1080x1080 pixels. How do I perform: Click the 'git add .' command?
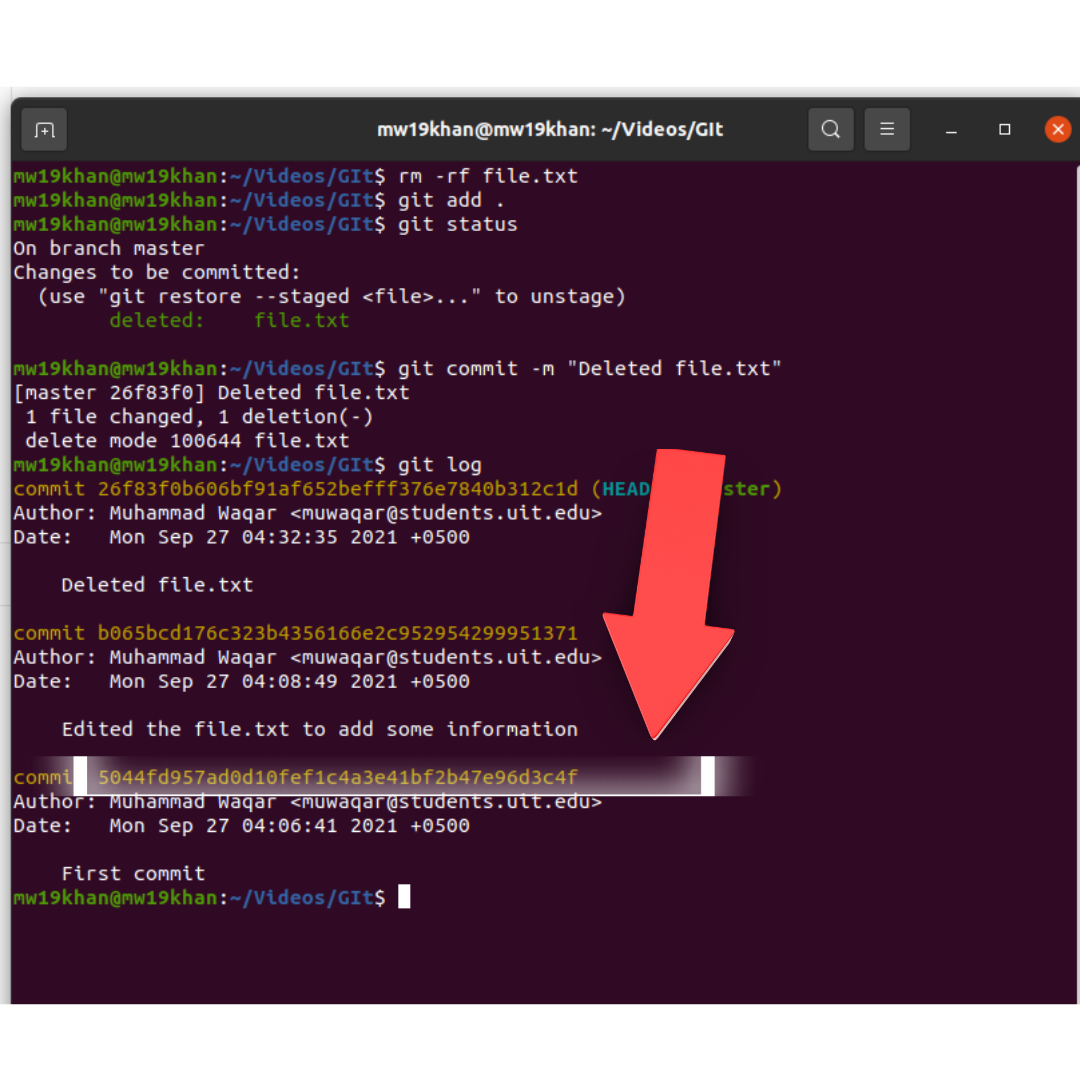pos(451,200)
